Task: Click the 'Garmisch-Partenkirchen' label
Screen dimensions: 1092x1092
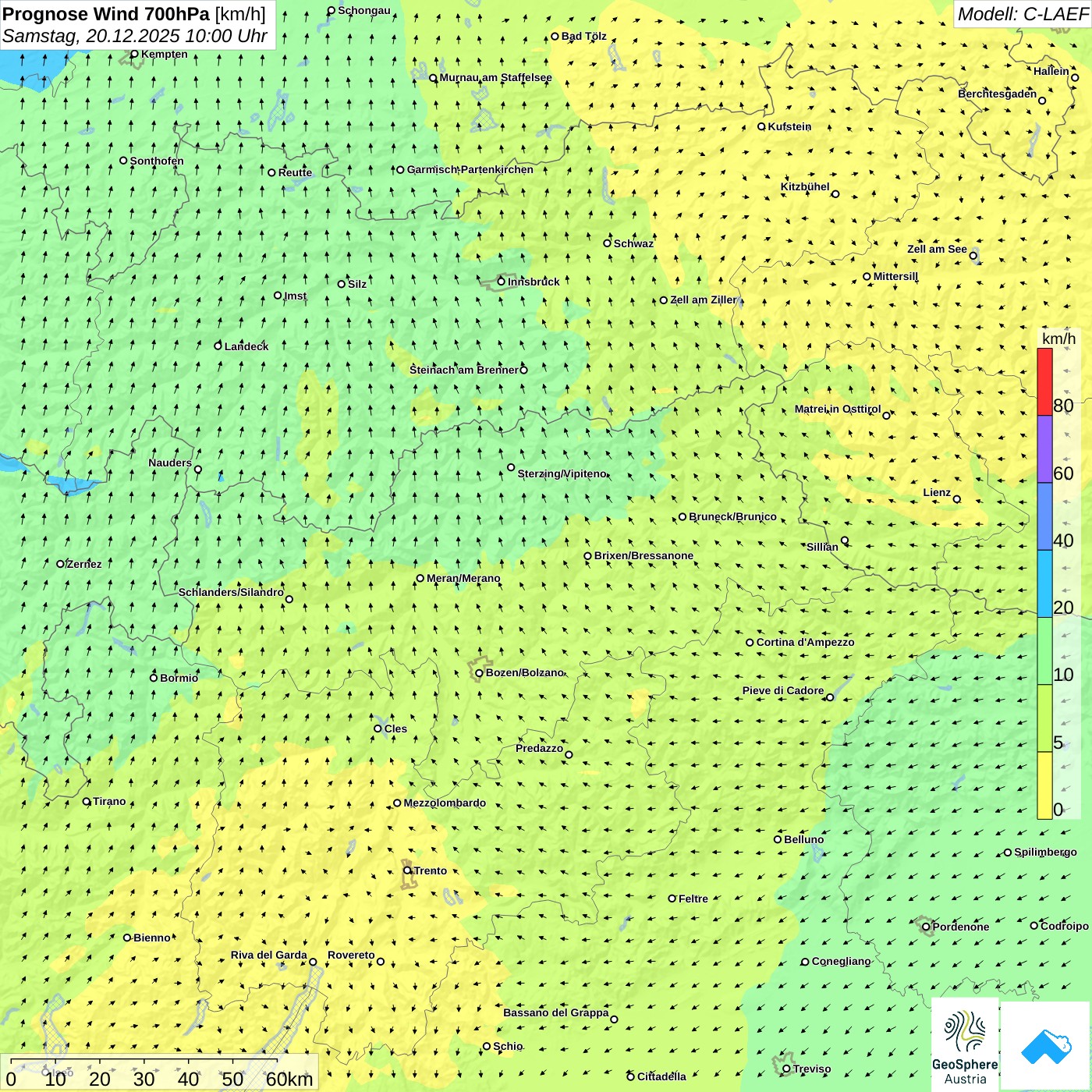Action: pos(470,169)
